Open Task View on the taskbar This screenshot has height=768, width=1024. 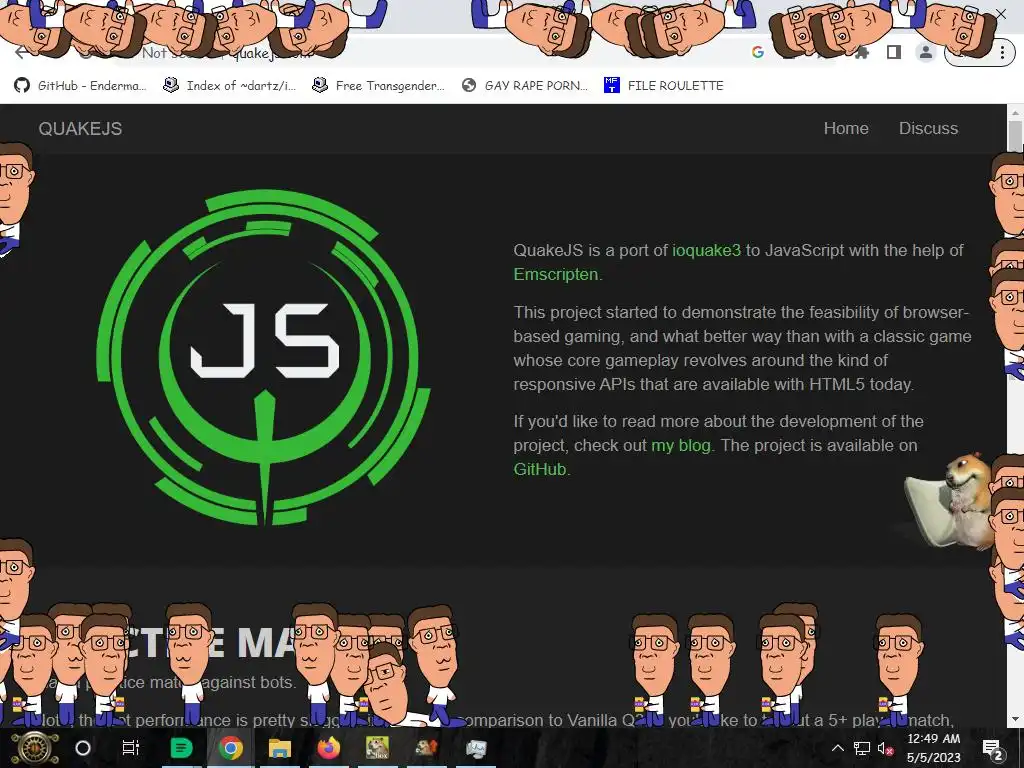click(x=131, y=748)
